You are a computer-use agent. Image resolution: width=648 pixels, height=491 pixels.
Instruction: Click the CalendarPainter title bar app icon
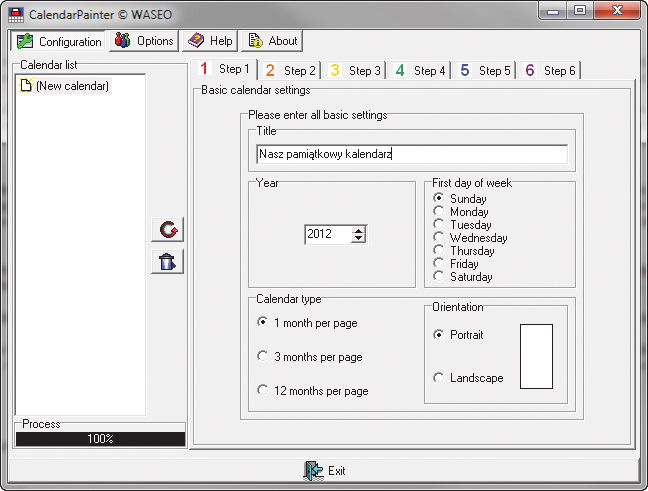(16, 12)
